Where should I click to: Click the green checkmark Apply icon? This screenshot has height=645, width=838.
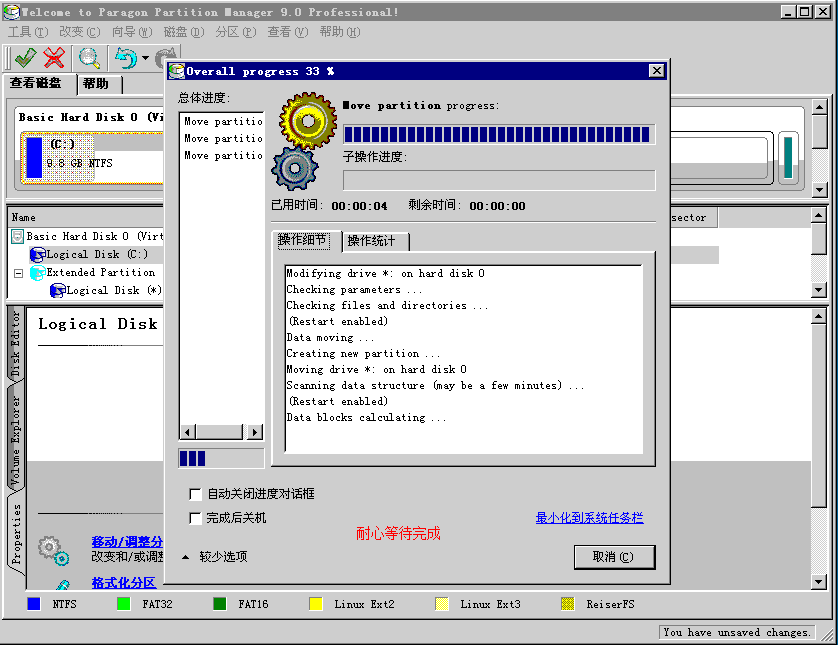tap(26, 57)
